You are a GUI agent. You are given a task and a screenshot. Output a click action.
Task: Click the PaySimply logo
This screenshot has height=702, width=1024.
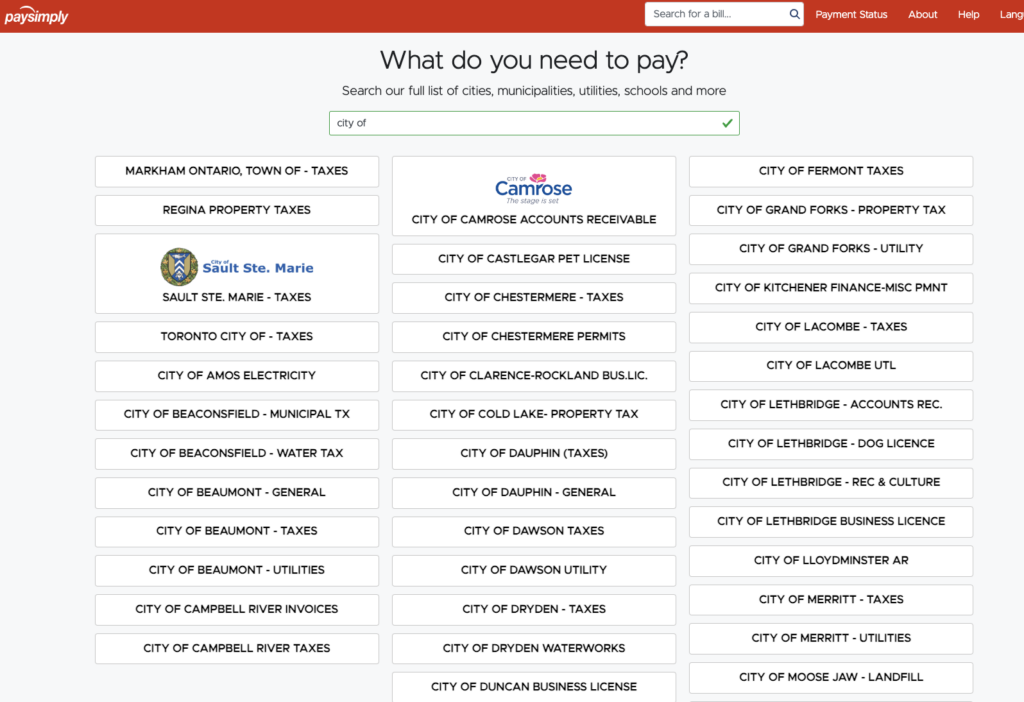pos(37,14)
